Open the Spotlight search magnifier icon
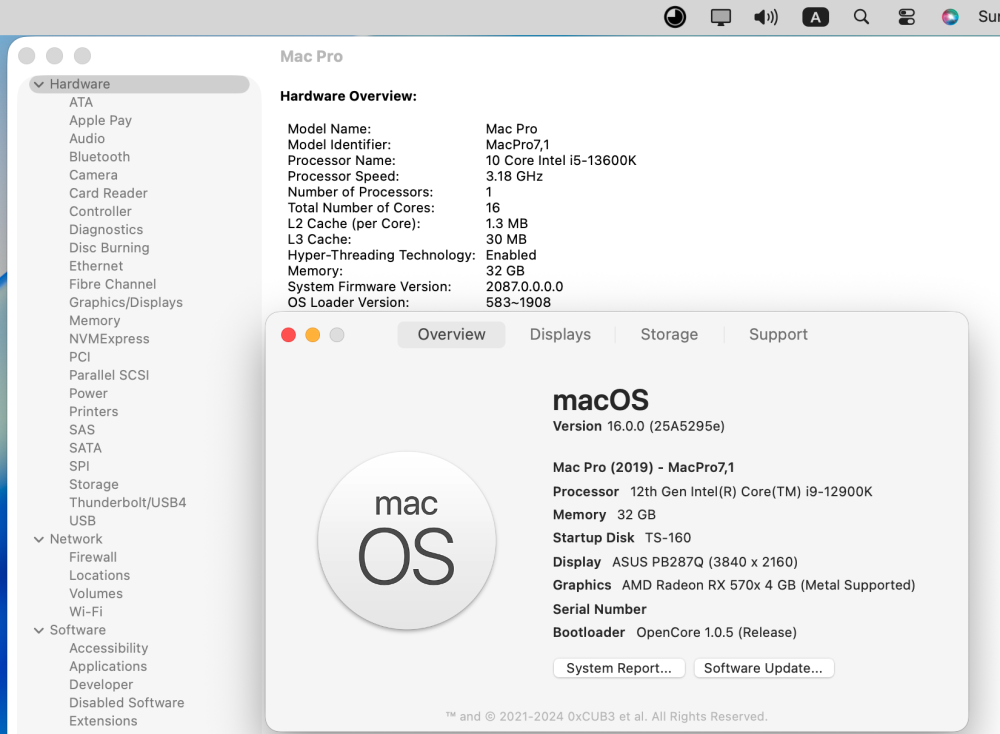 (x=861, y=17)
